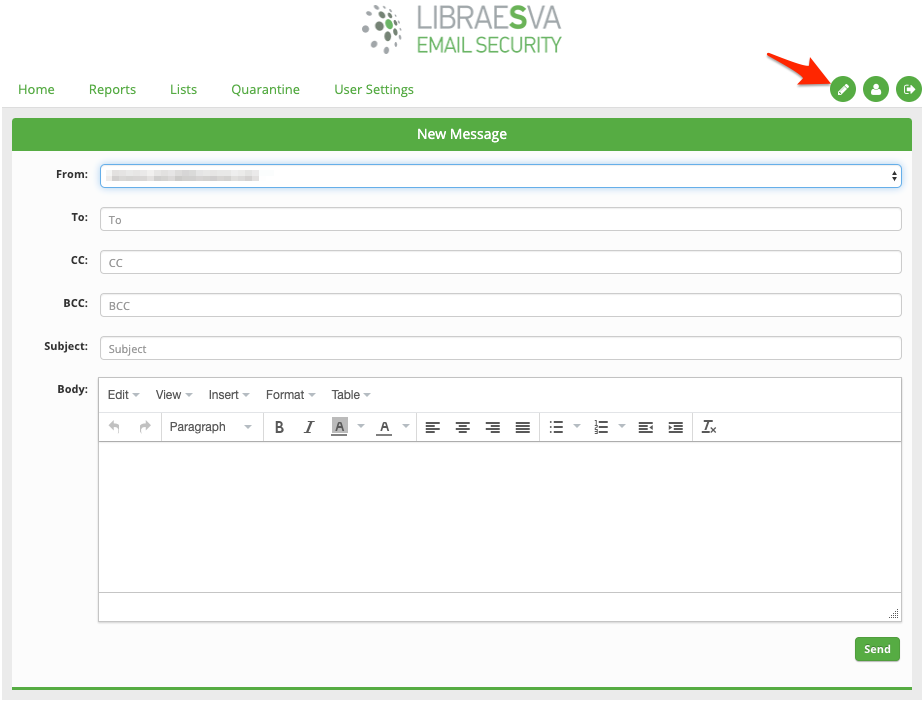Screen dimensions: 924x703
Task: Go to the Quarantine page
Action: coord(265,90)
